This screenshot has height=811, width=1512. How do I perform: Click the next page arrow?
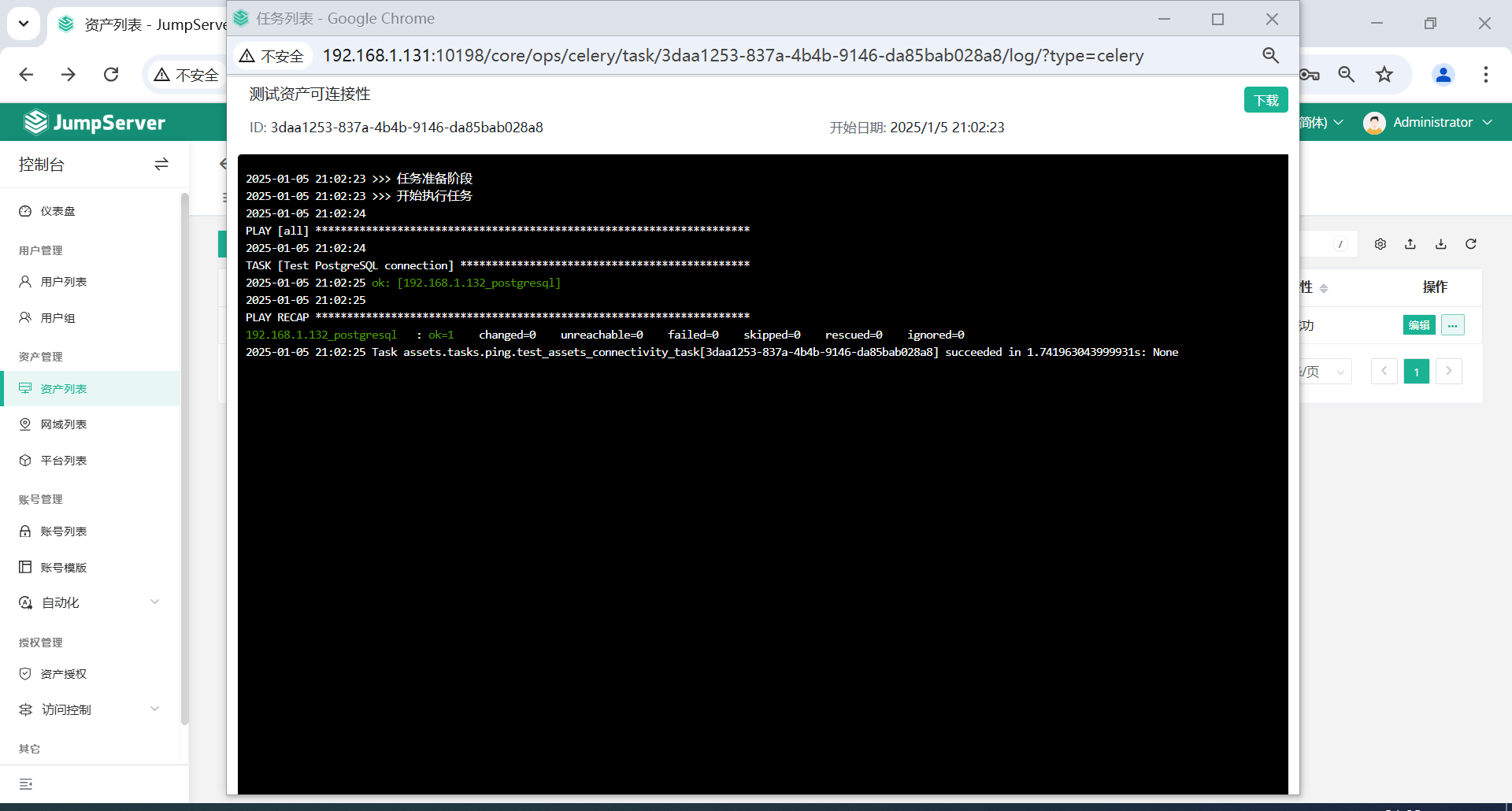point(1449,372)
